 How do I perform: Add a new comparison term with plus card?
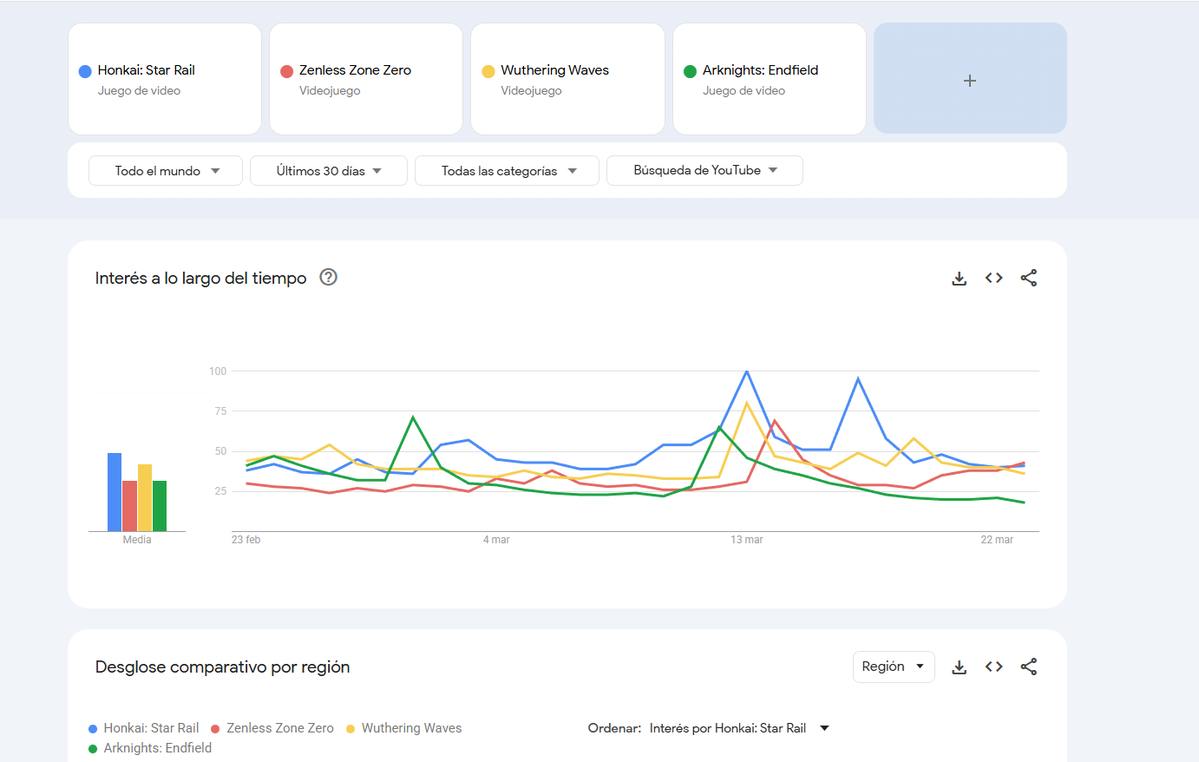(x=970, y=79)
